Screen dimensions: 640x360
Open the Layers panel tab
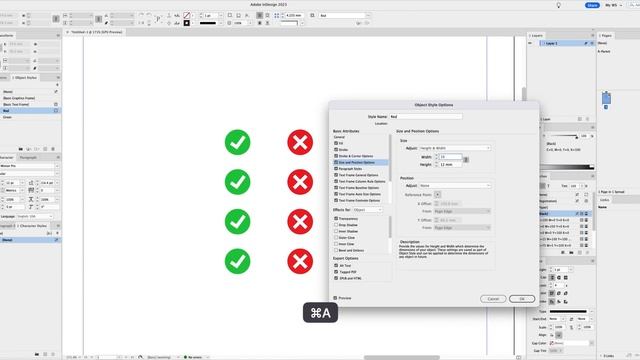(536, 36)
